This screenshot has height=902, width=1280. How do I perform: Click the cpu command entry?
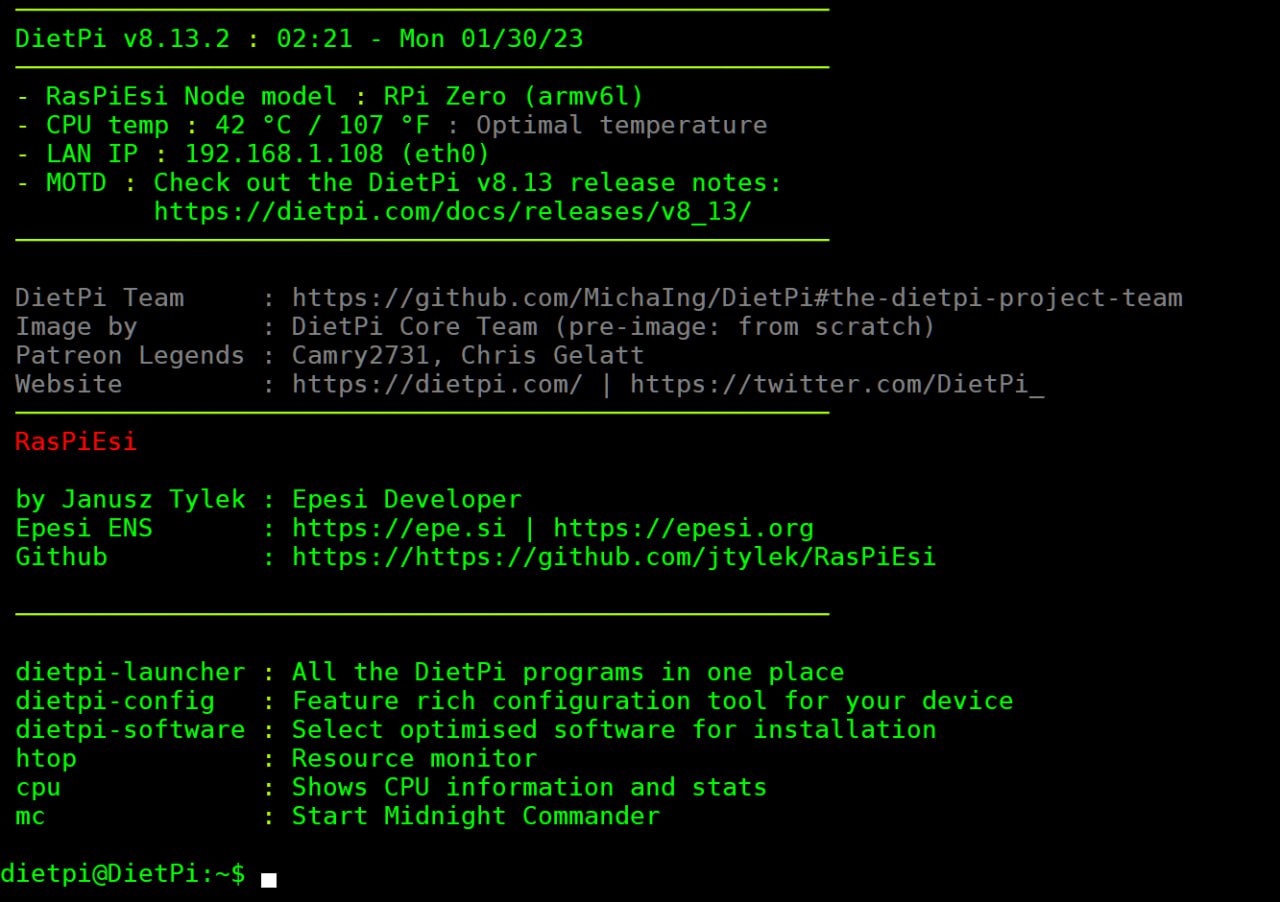pyautogui.click(x=38, y=788)
